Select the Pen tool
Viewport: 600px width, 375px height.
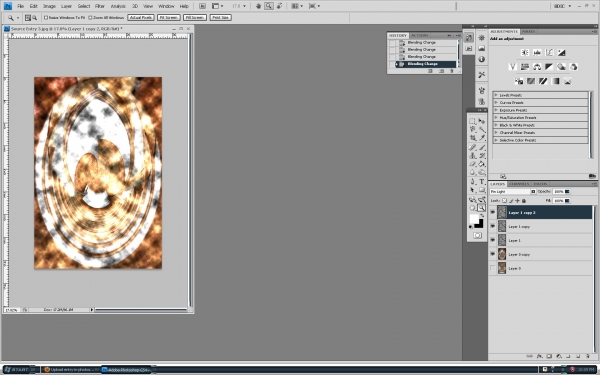[x=473, y=182]
